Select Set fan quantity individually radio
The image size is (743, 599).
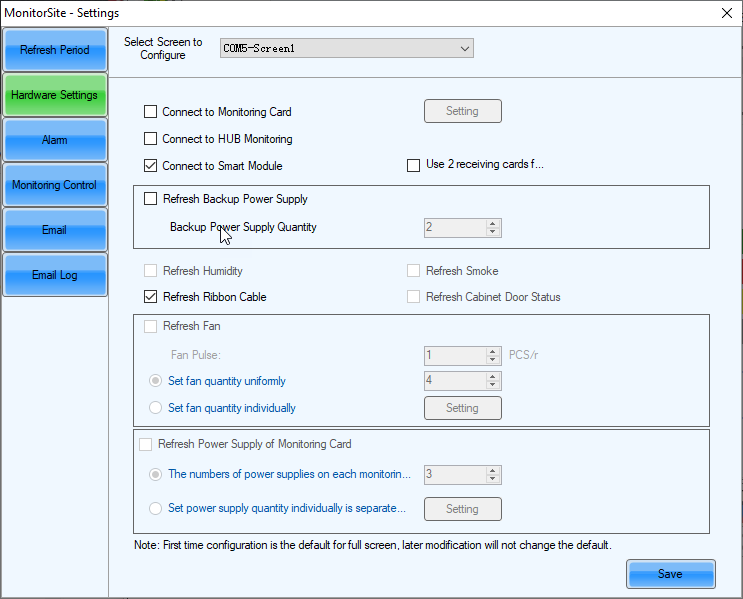[x=155, y=408]
